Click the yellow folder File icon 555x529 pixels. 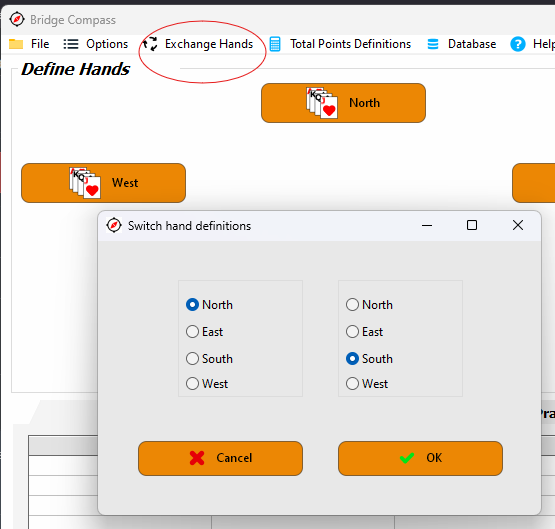pos(16,44)
